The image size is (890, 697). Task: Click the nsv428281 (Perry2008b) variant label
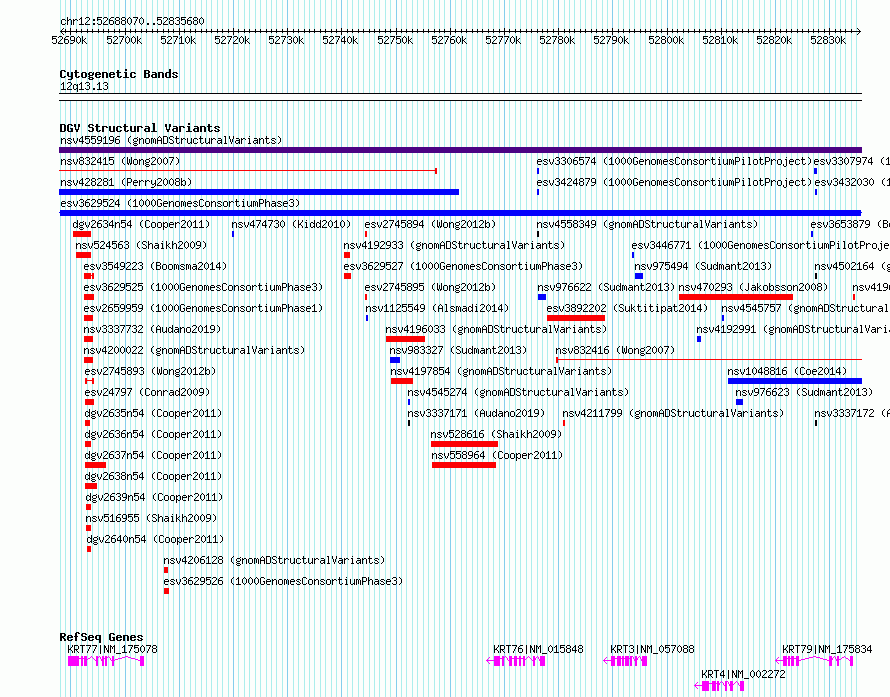[x=126, y=182]
